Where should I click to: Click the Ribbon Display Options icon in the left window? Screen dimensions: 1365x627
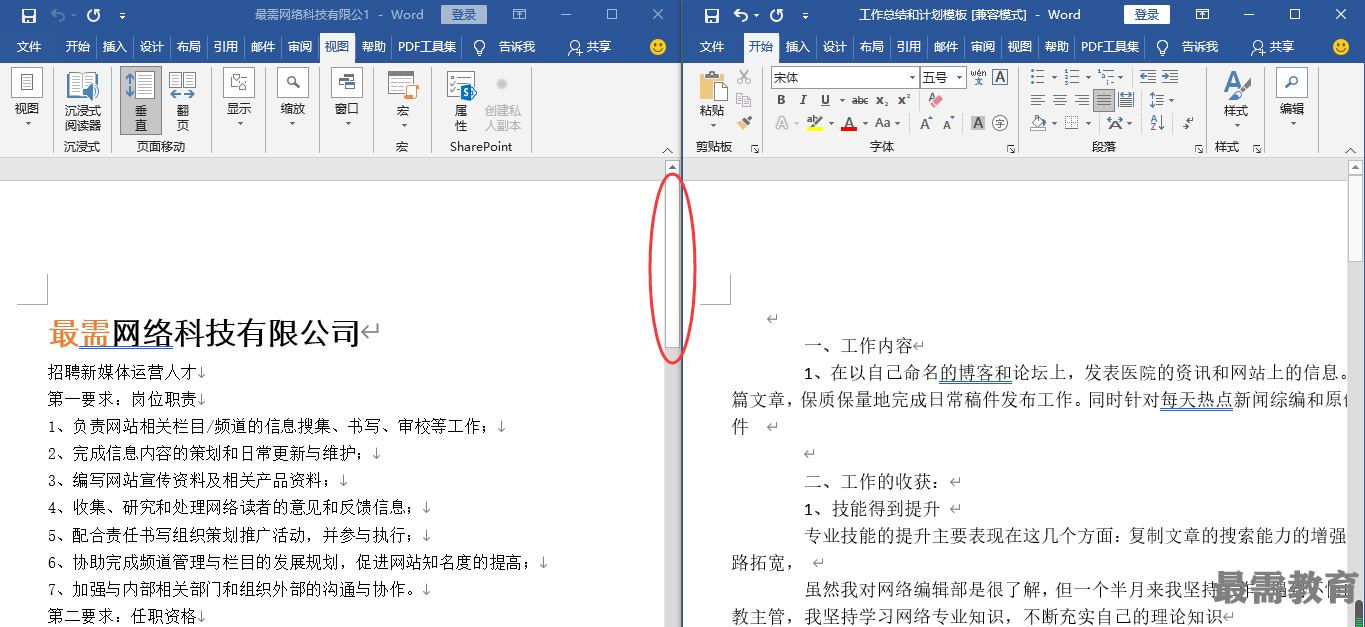[x=519, y=15]
